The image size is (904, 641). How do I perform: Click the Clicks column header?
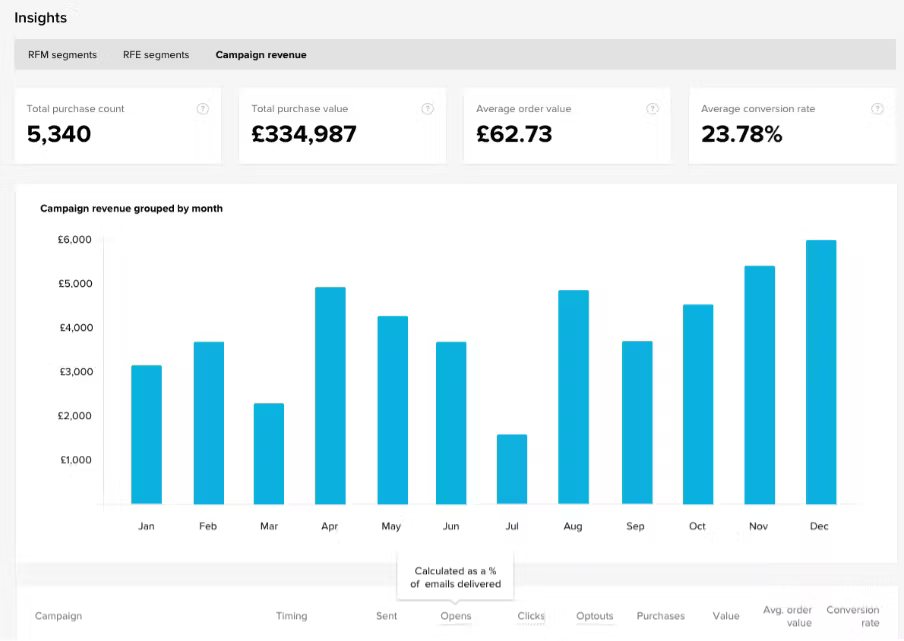531,616
